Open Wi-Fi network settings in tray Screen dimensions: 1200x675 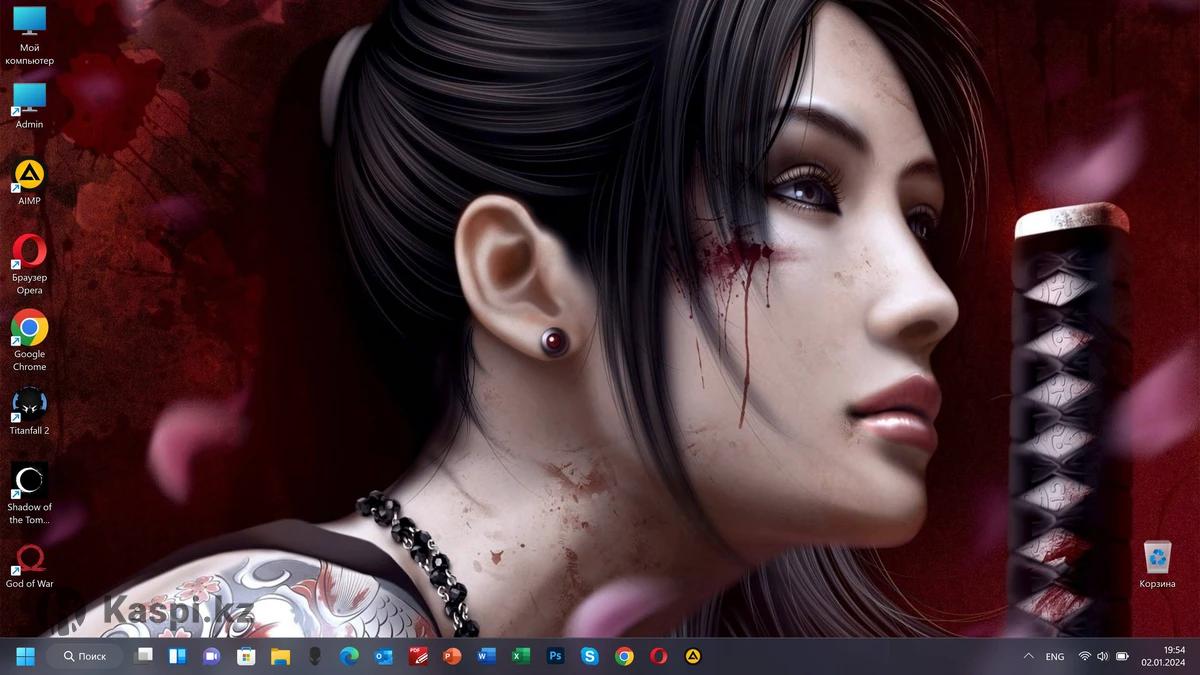coord(1084,656)
